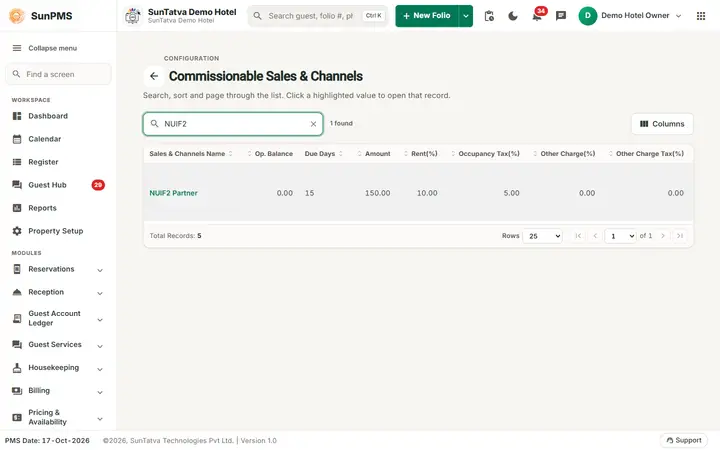Click the D user avatar
This screenshot has width=720, height=450.
587,16
